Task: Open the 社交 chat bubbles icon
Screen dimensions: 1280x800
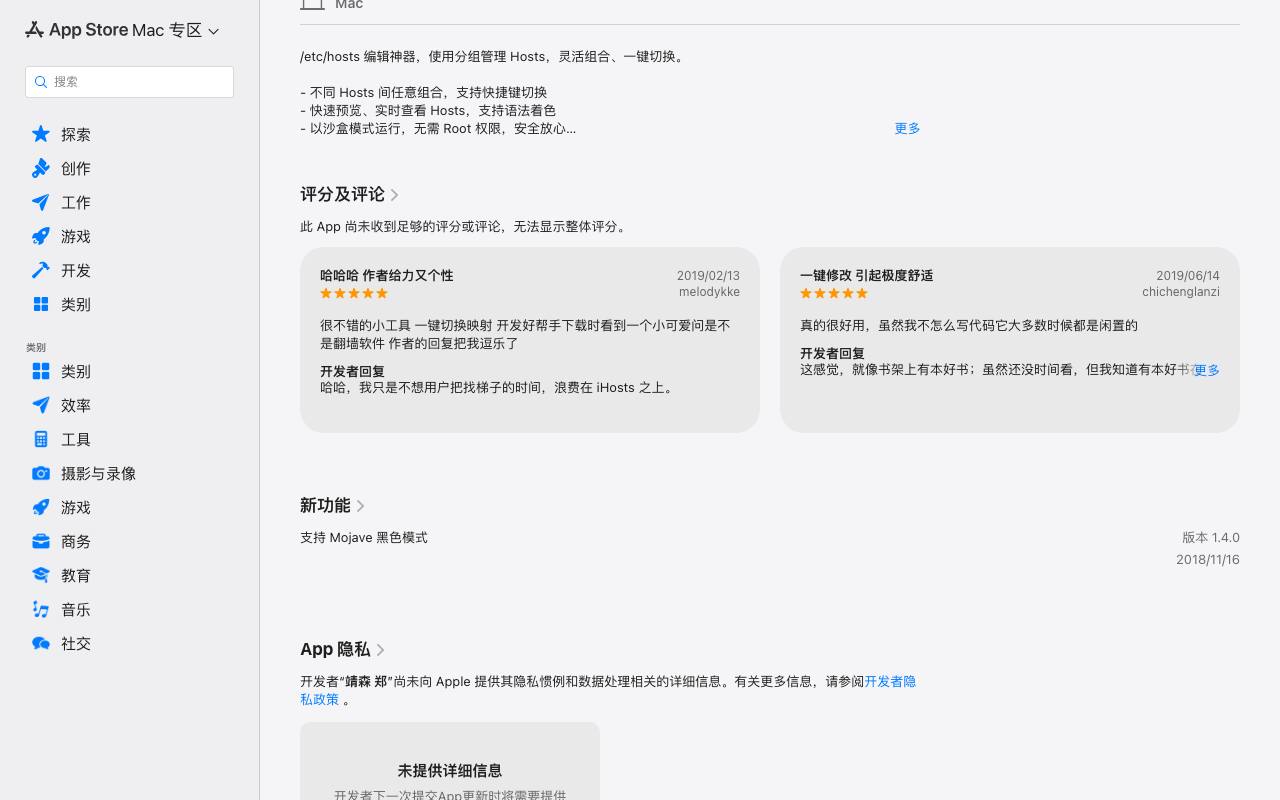Action: (x=41, y=643)
